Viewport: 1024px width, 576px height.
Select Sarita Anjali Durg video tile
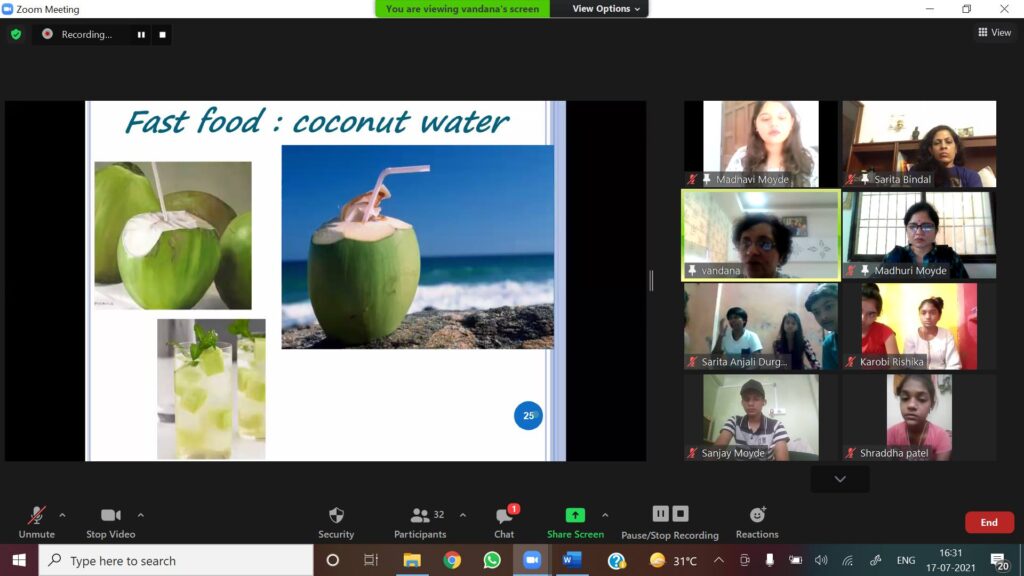click(761, 327)
